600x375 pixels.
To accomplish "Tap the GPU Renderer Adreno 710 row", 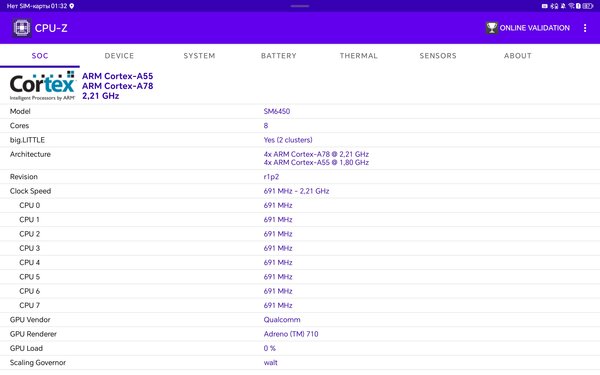I will (x=300, y=334).
